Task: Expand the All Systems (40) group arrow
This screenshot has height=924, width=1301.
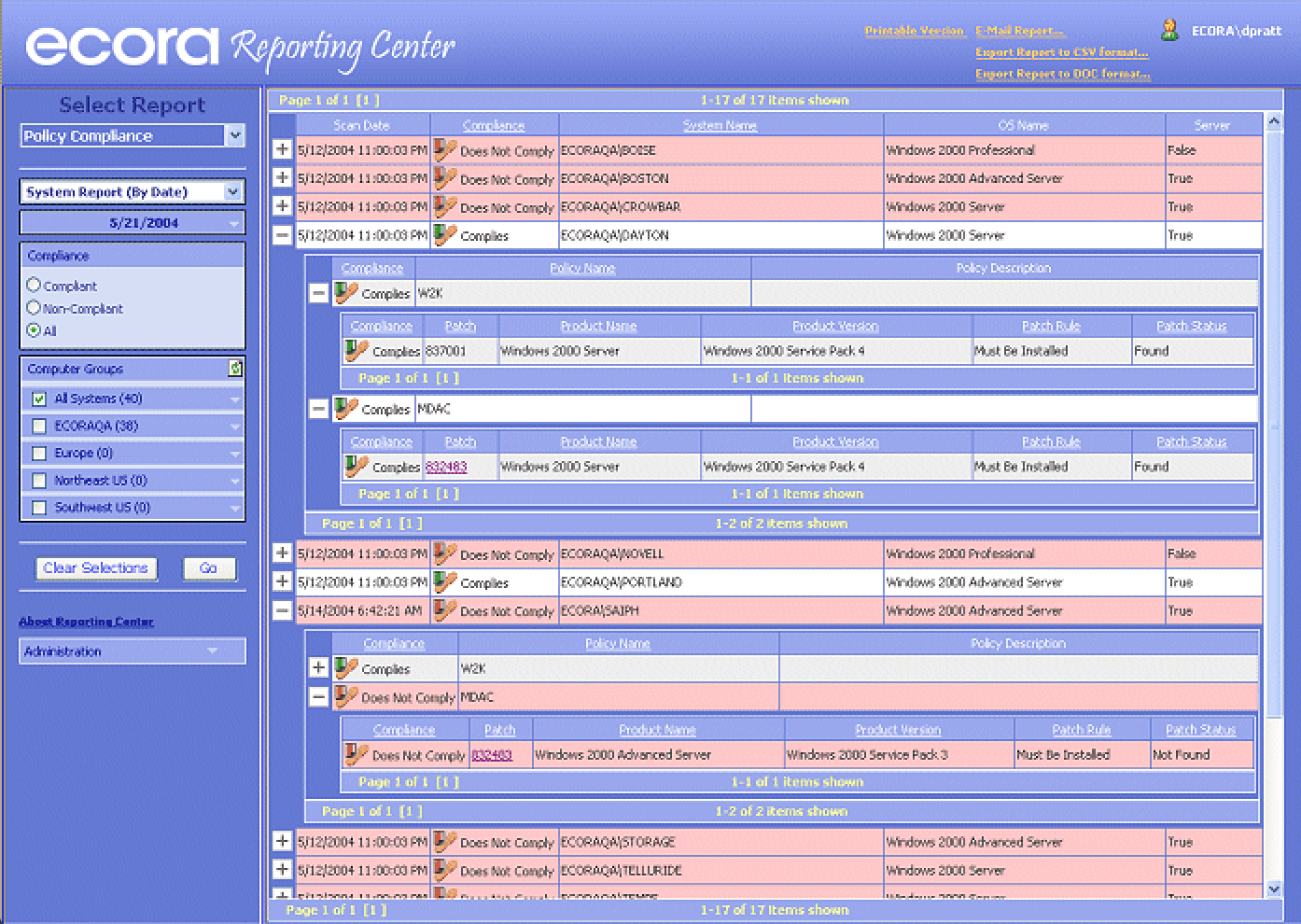Action: pos(234,399)
